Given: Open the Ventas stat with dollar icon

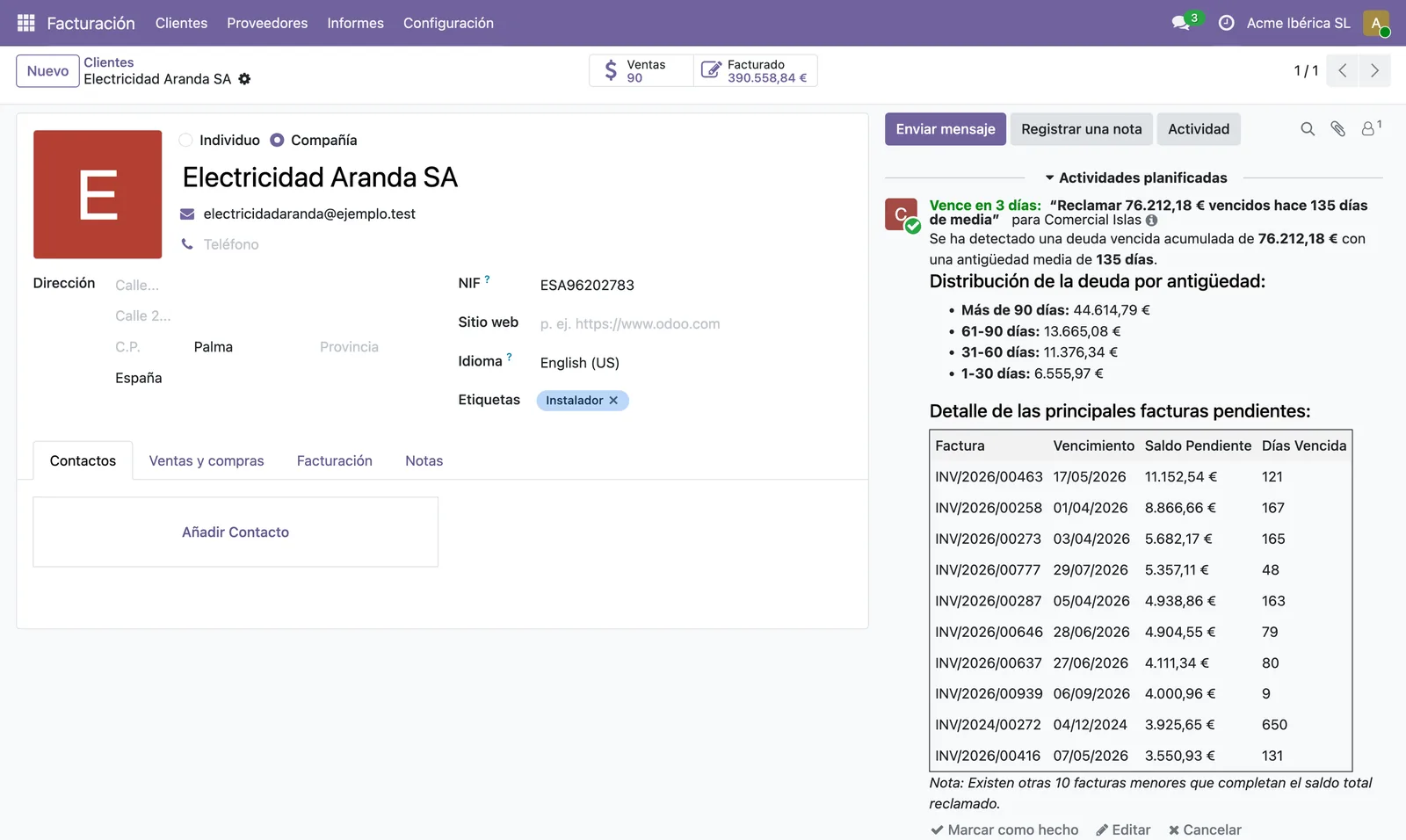Looking at the screenshot, I should click(x=641, y=70).
